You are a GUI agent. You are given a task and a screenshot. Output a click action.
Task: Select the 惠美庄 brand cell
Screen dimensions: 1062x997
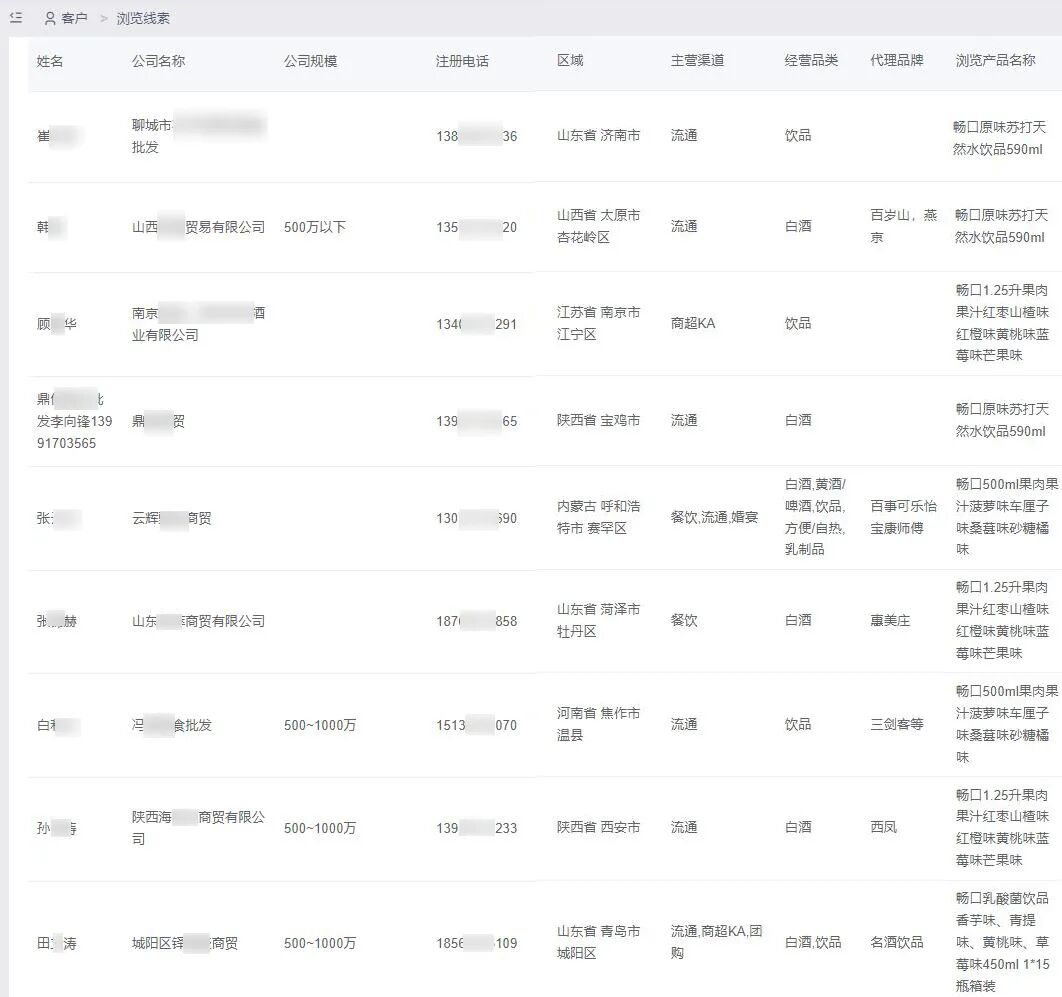click(890, 620)
